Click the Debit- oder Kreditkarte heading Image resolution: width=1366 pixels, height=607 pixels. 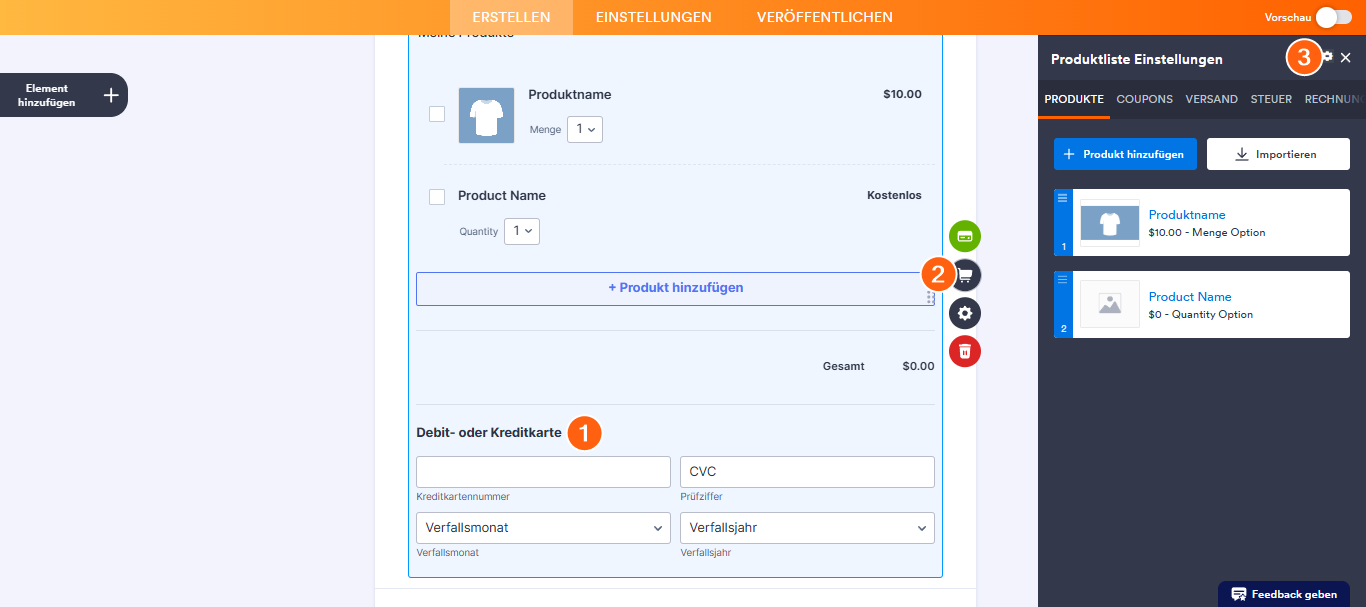[489, 433]
